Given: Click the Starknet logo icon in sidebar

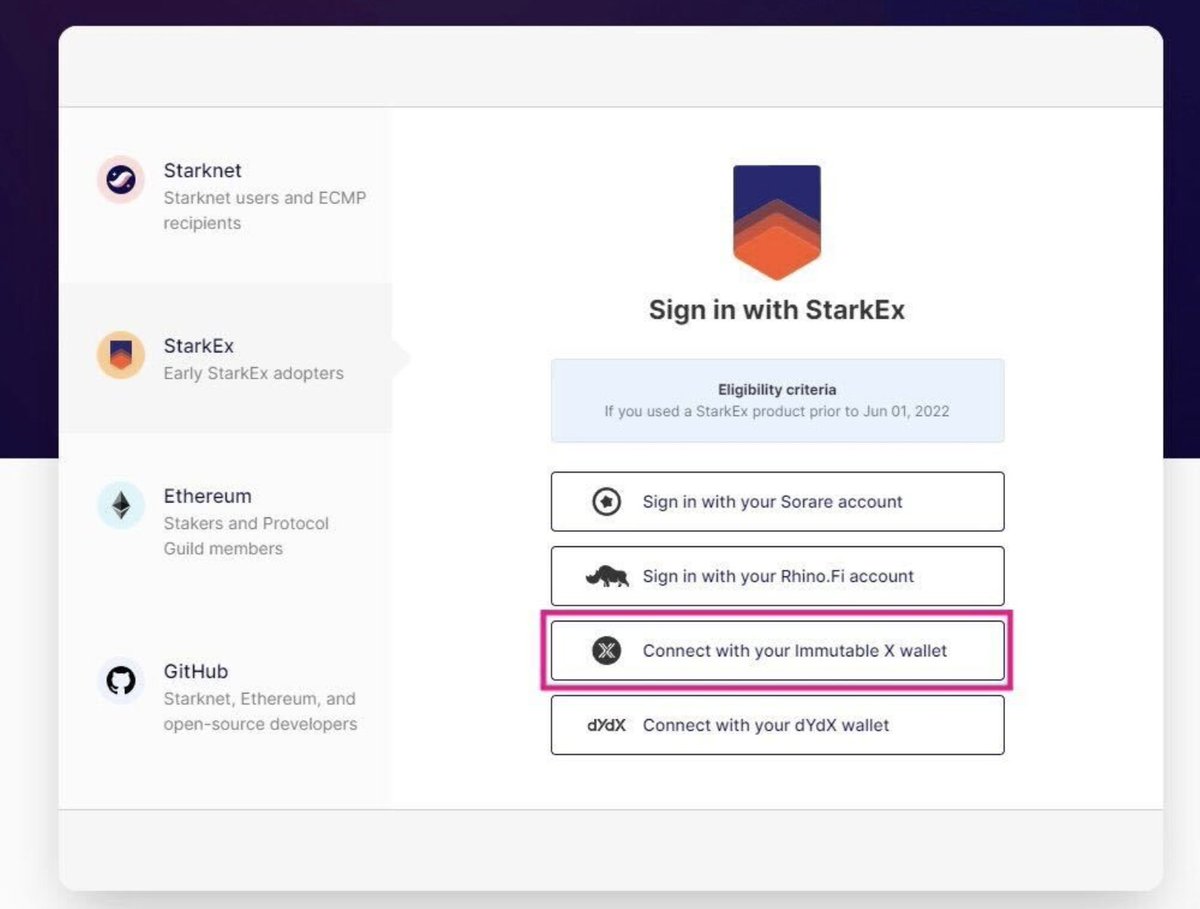Looking at the screenshot, I should [x=121, y=180].
